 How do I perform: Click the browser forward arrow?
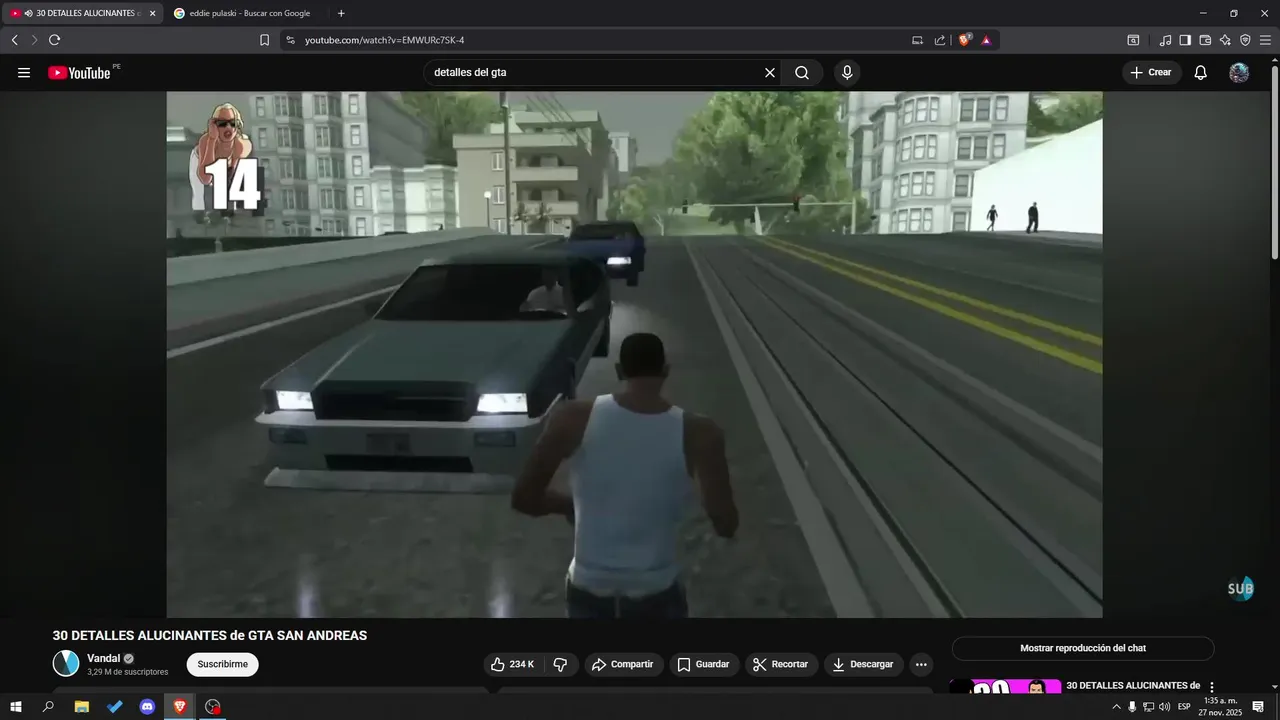(x=34, y=40)
